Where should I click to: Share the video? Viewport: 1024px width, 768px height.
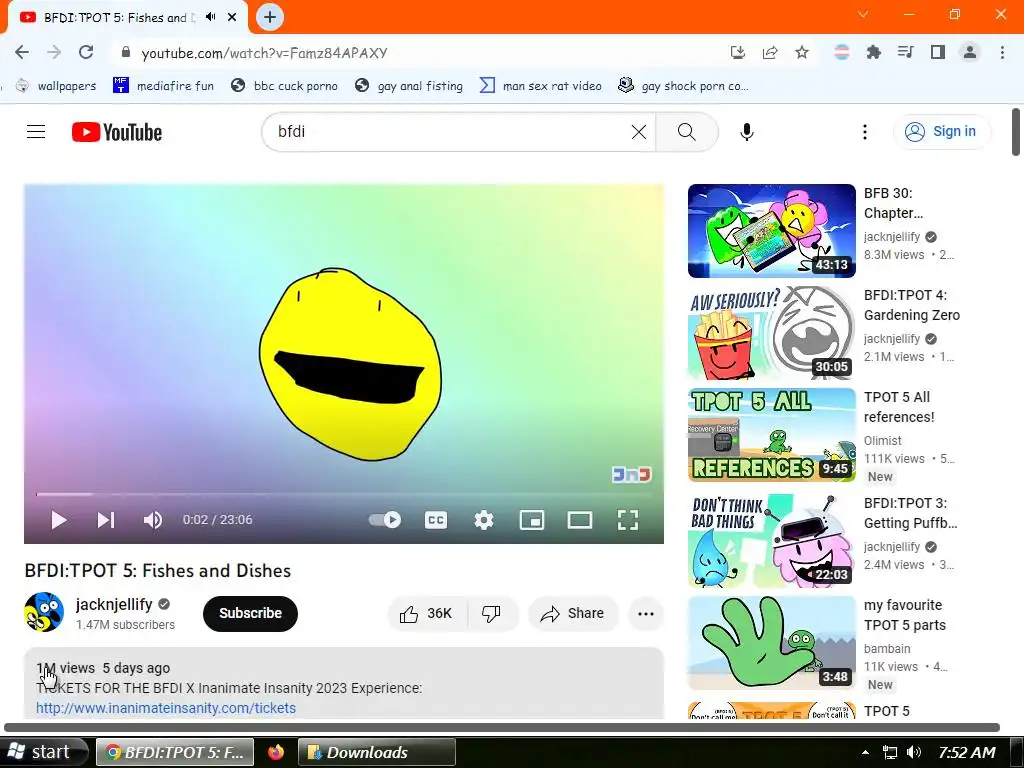(573, 613)
